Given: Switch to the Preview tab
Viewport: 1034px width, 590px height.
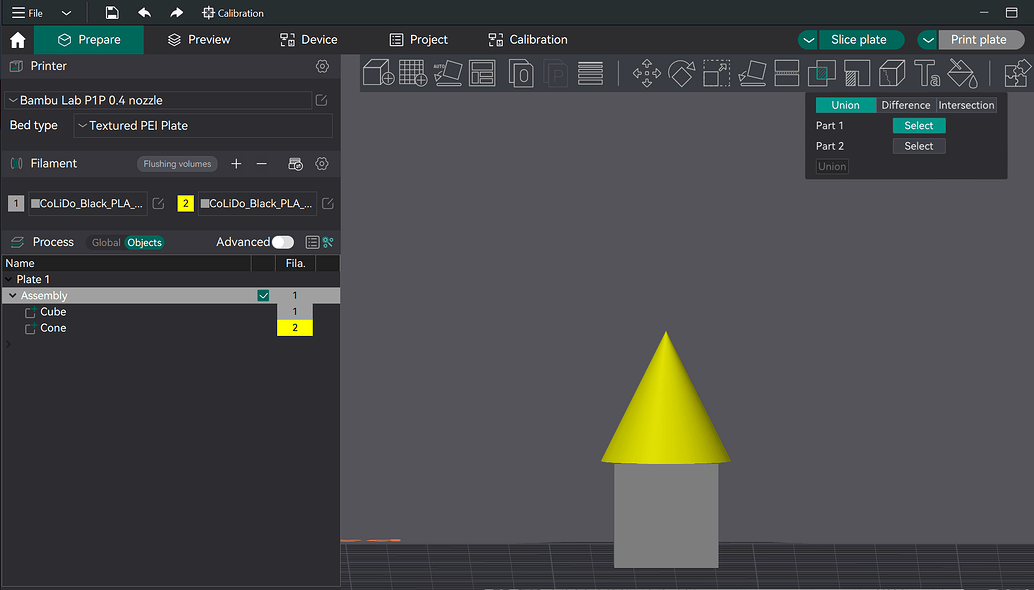Looking at the screenshot, I should 199,40.
